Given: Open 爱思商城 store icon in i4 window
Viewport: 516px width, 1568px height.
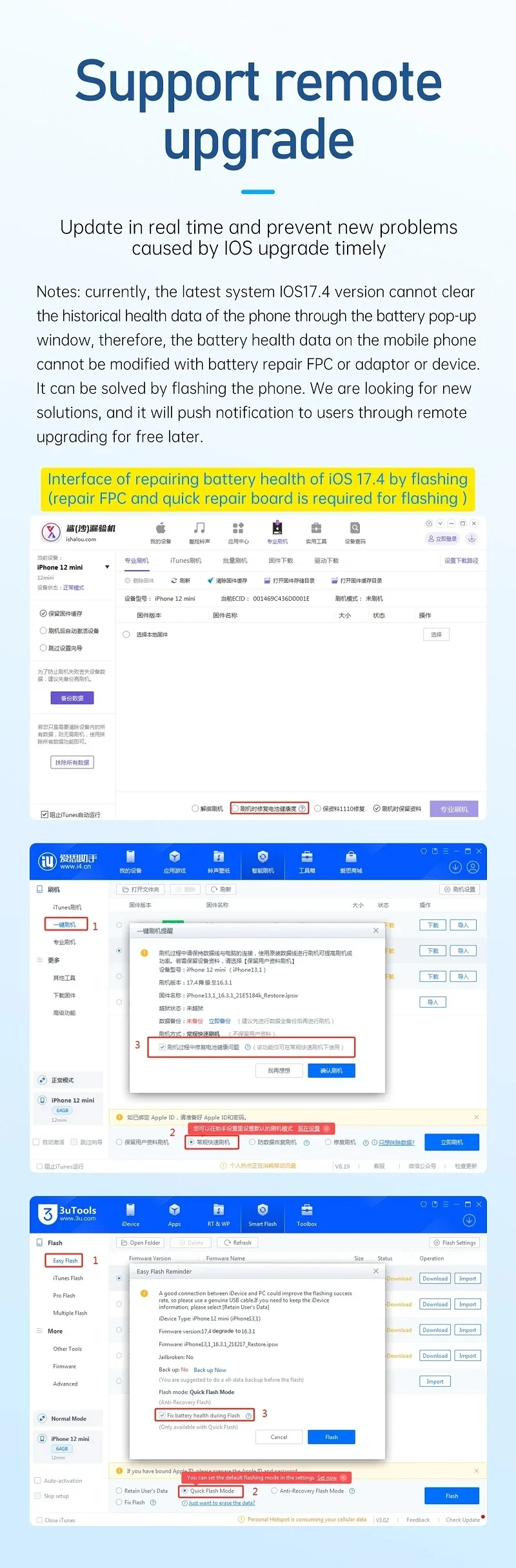Looking at the screenshot, I should point(351,861).
